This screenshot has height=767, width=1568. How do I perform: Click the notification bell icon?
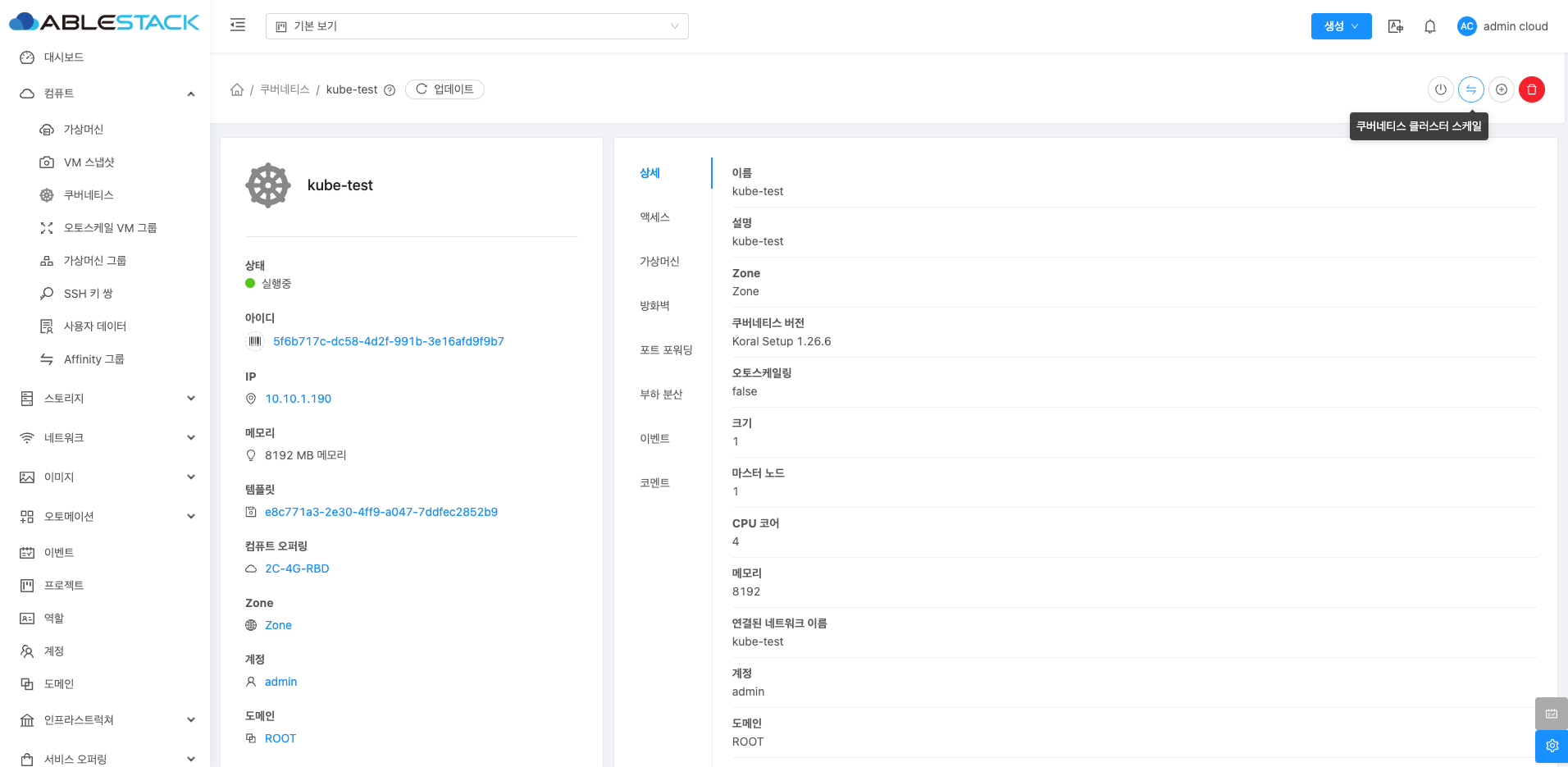[x=1429, y=26]
